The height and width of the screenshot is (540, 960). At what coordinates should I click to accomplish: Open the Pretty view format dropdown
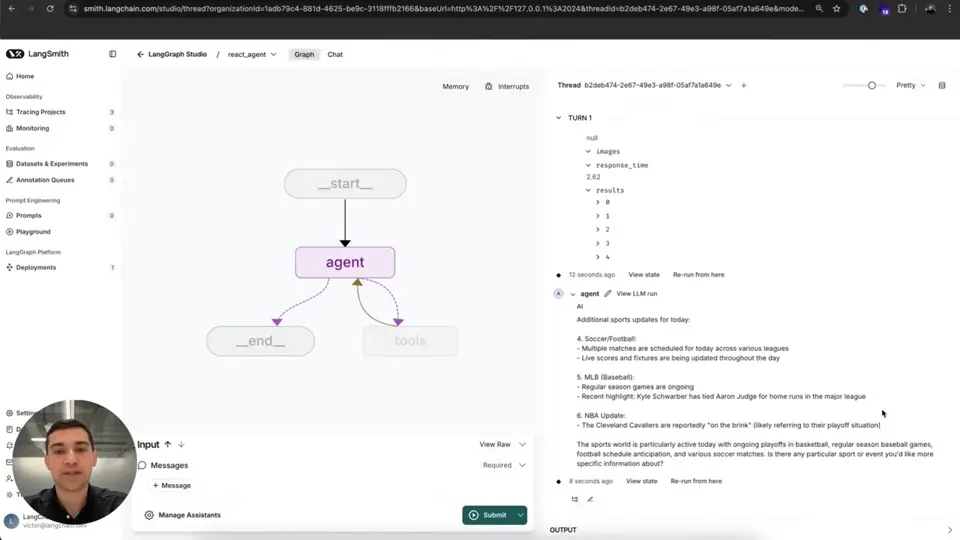click(x=910, y=86)
